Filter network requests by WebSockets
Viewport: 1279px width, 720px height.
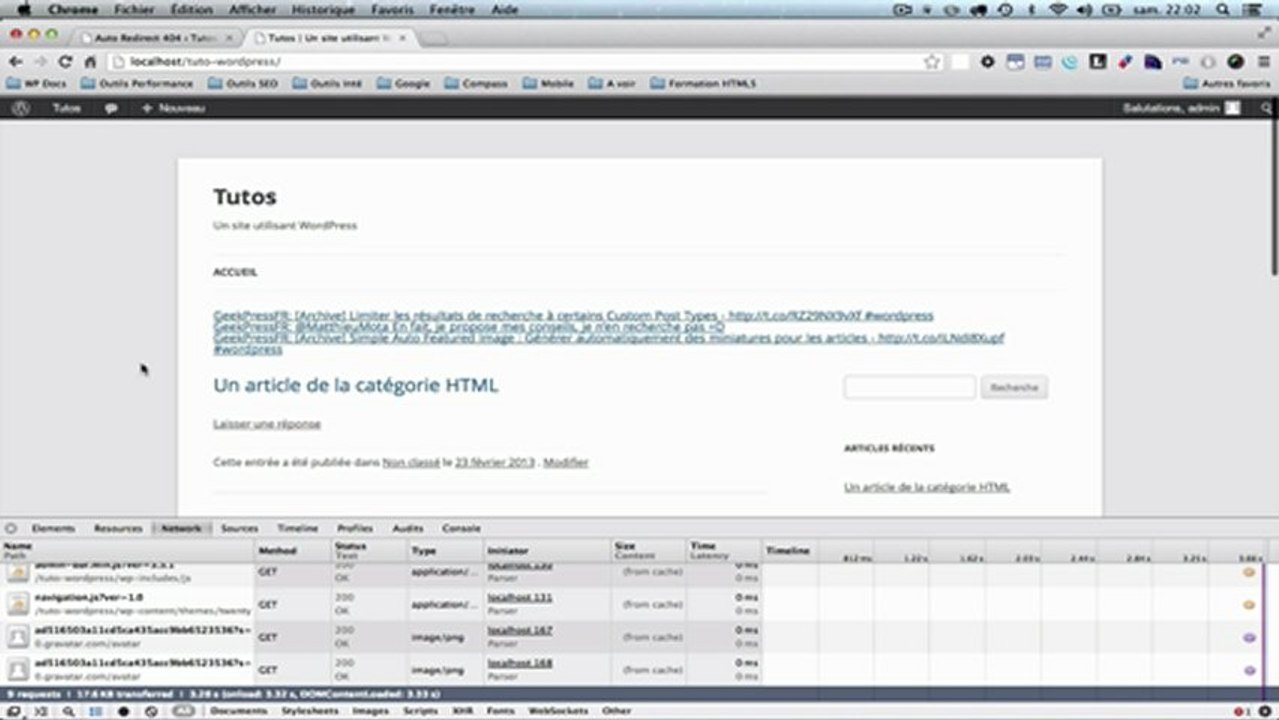[x=558, y=711]
